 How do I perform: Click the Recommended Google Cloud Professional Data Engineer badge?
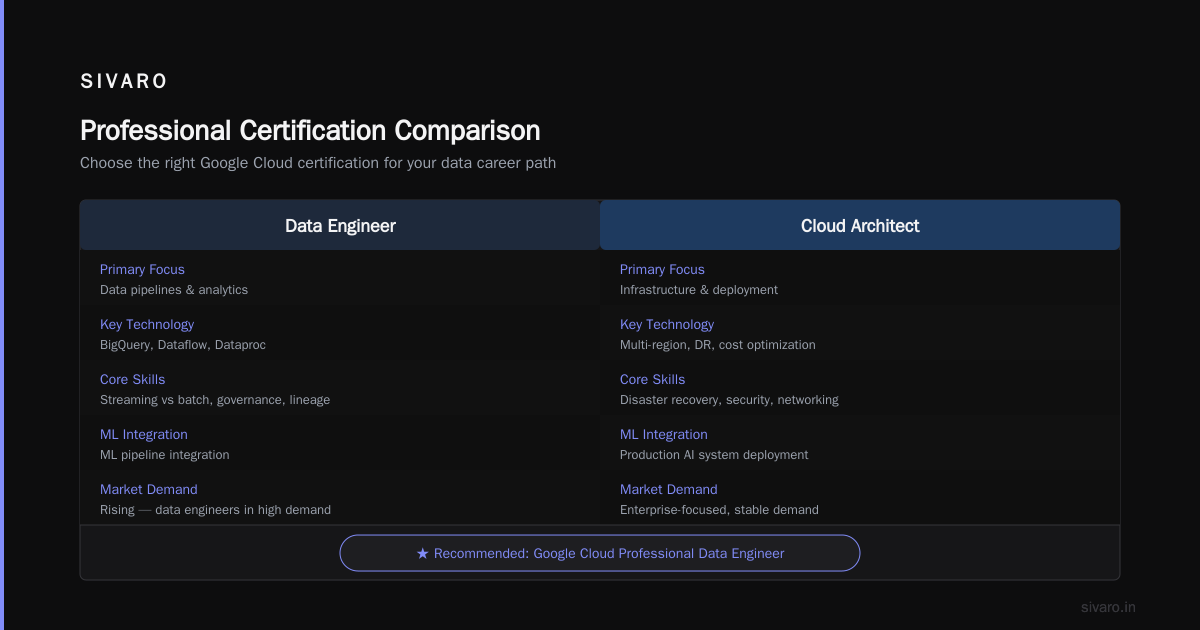600,553
